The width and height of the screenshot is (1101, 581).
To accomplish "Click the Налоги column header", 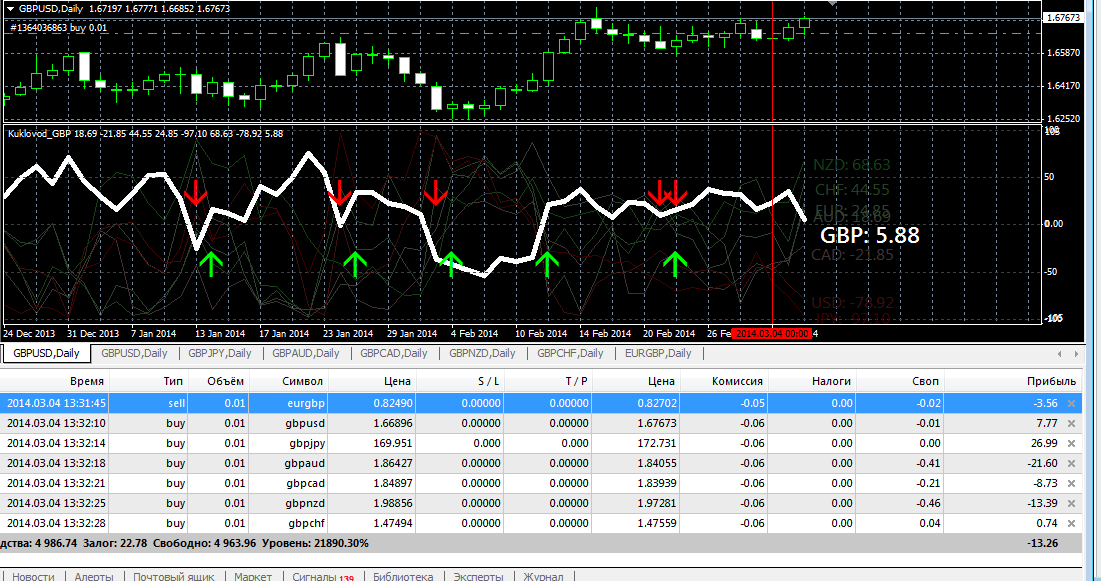I will pyautogui.click(x=831, y=381).
